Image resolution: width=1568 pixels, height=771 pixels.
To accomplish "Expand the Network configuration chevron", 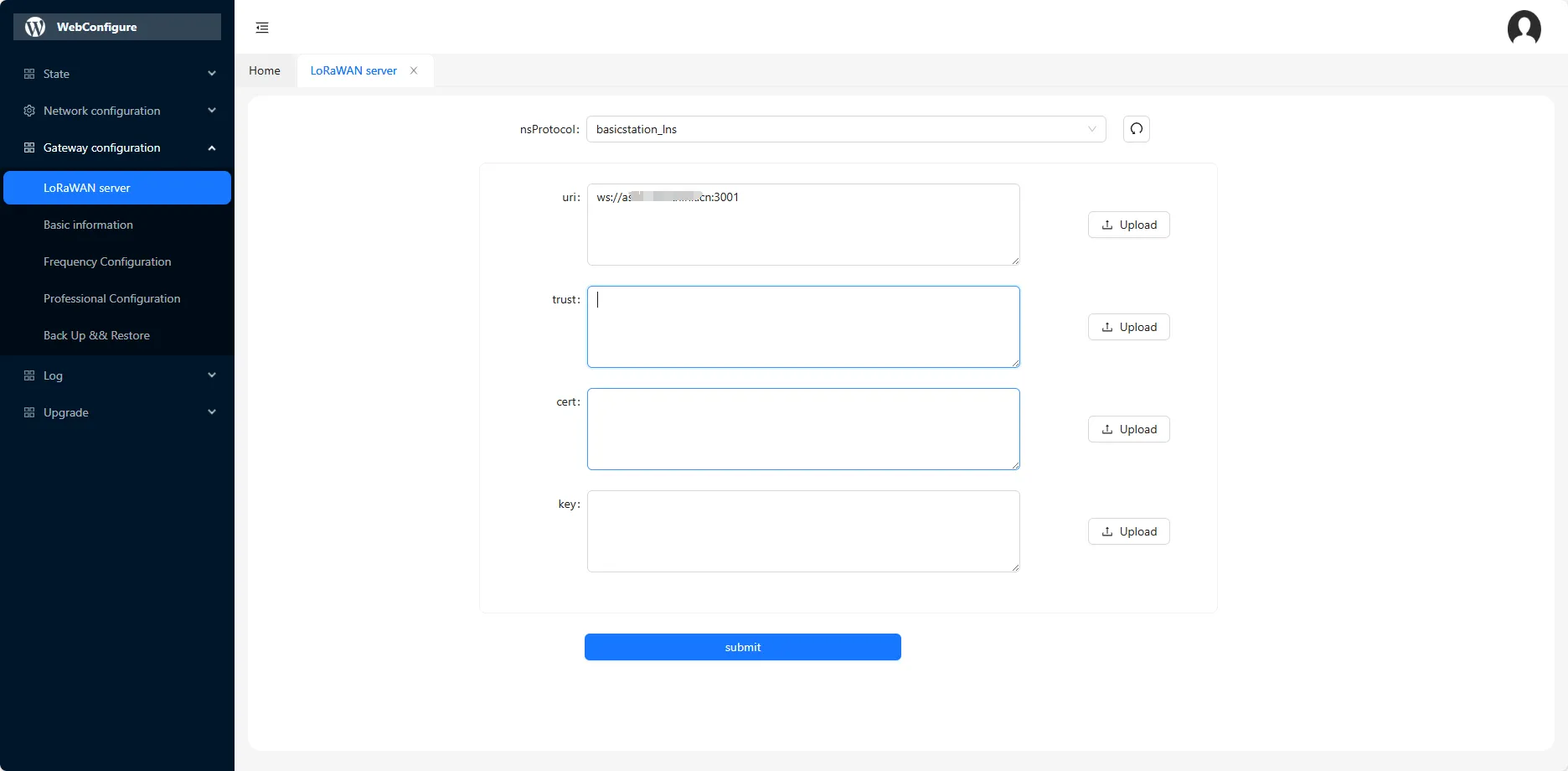I will click(212, 111).
